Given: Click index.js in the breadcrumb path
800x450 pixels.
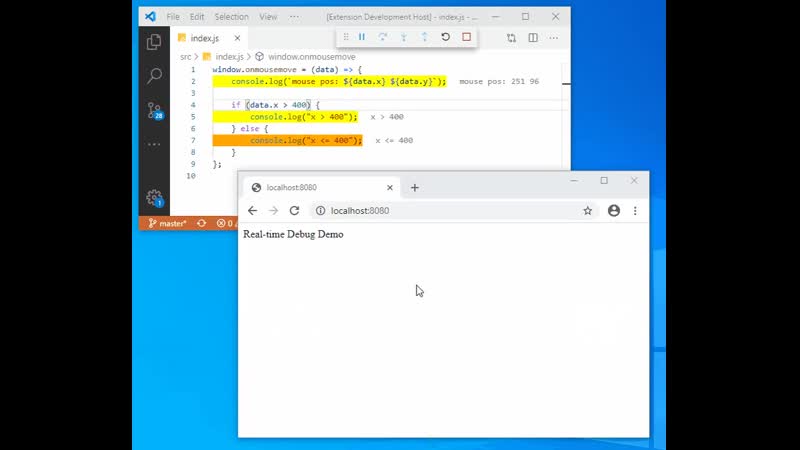Looking at the screenshot, I should click(x=229, y=57).
